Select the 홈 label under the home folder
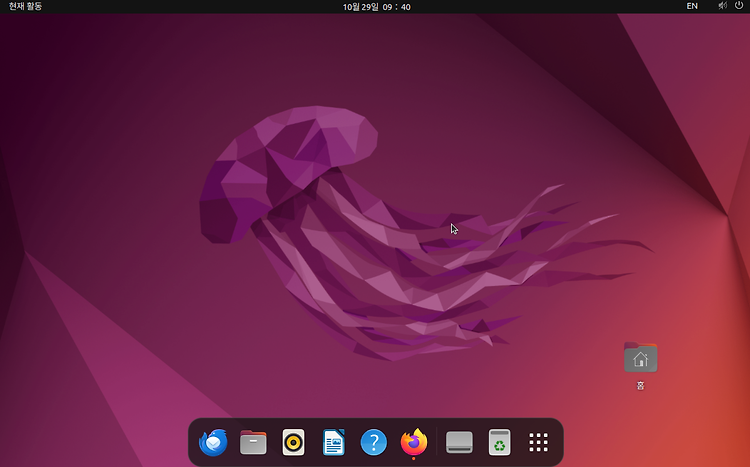 coord(640,385)
